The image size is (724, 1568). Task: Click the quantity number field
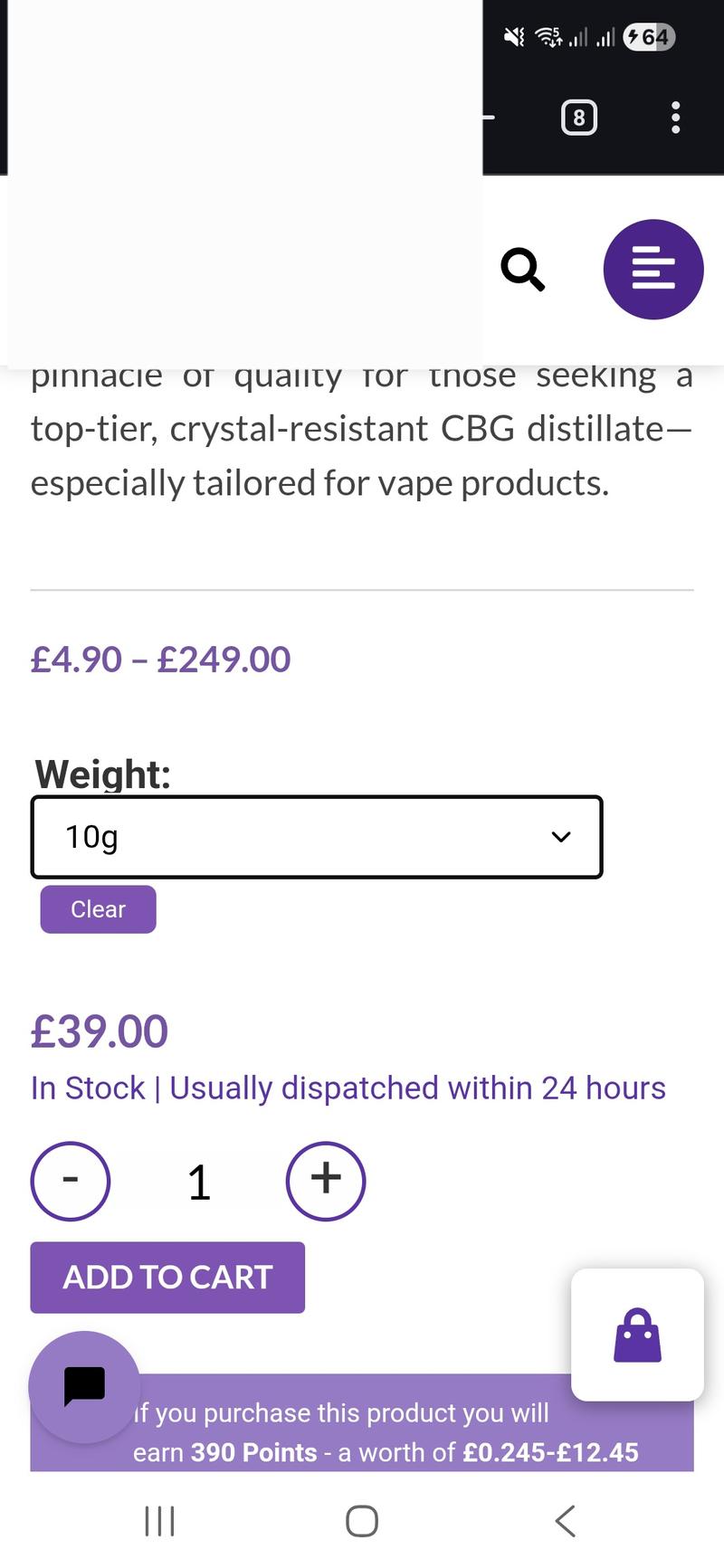199,1183
